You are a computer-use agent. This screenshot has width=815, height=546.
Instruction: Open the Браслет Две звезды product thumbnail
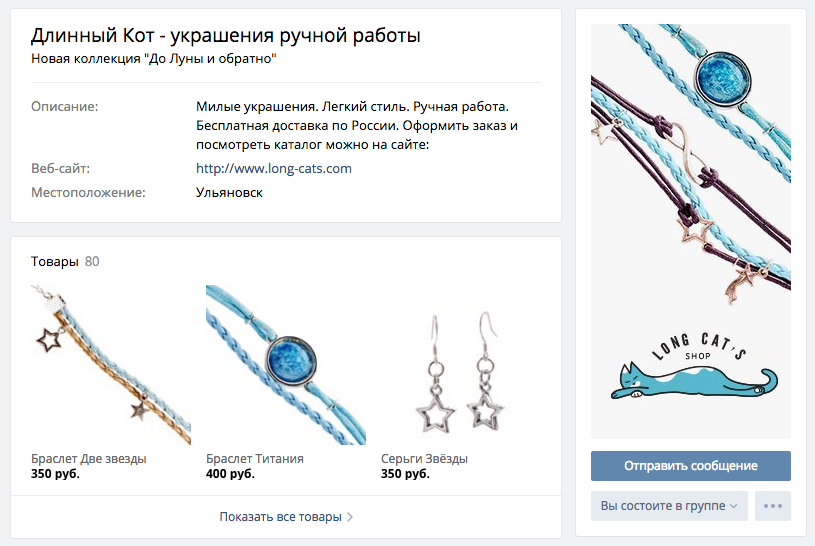click(111, 365)
